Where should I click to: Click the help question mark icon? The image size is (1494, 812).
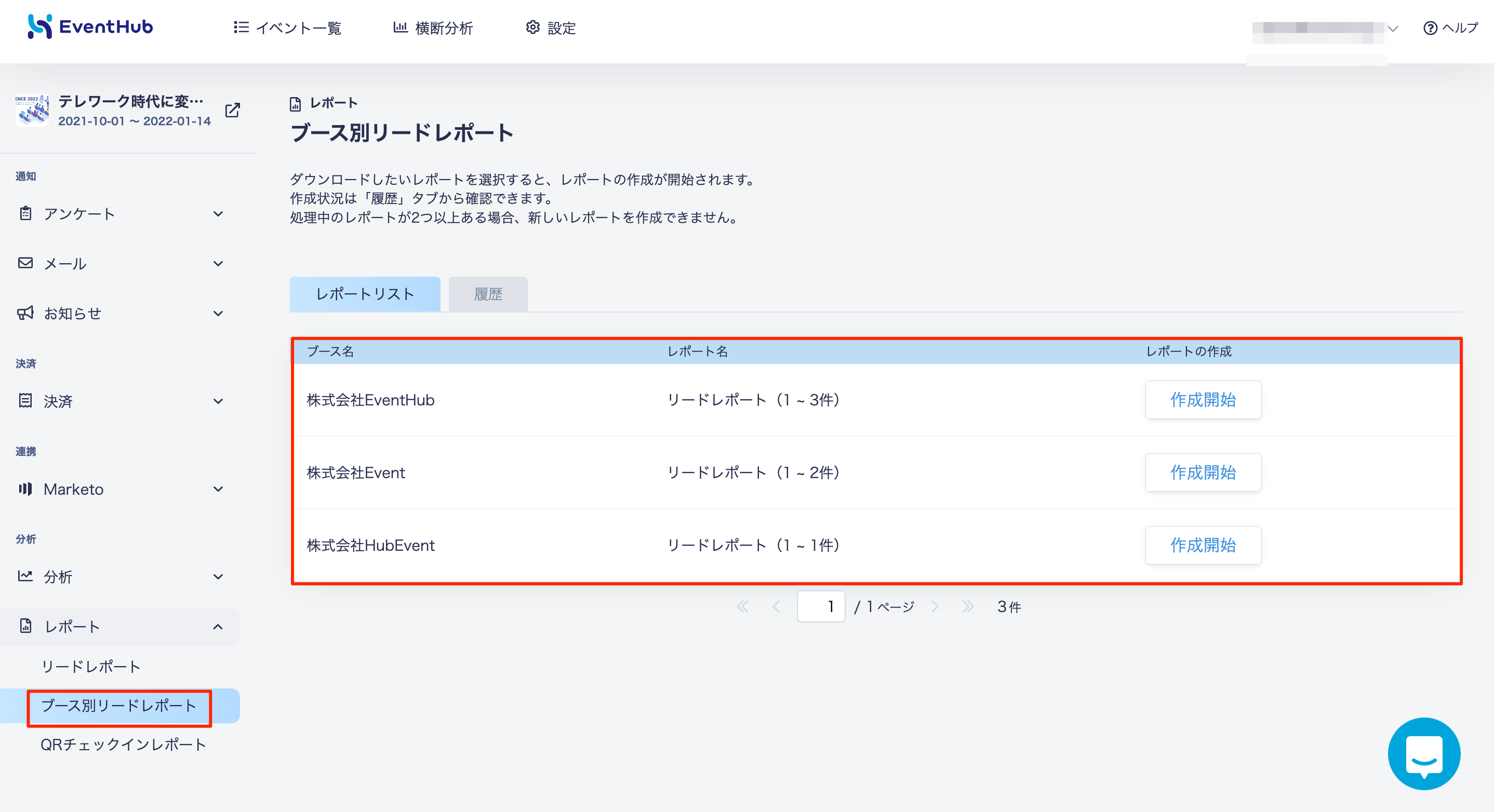tap(1430, 28)
